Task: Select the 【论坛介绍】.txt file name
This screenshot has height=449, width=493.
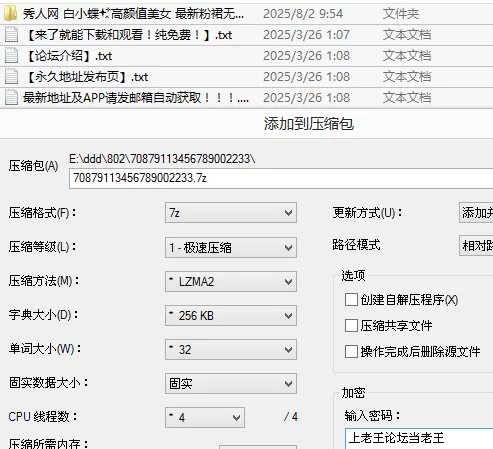Action: 68,56
